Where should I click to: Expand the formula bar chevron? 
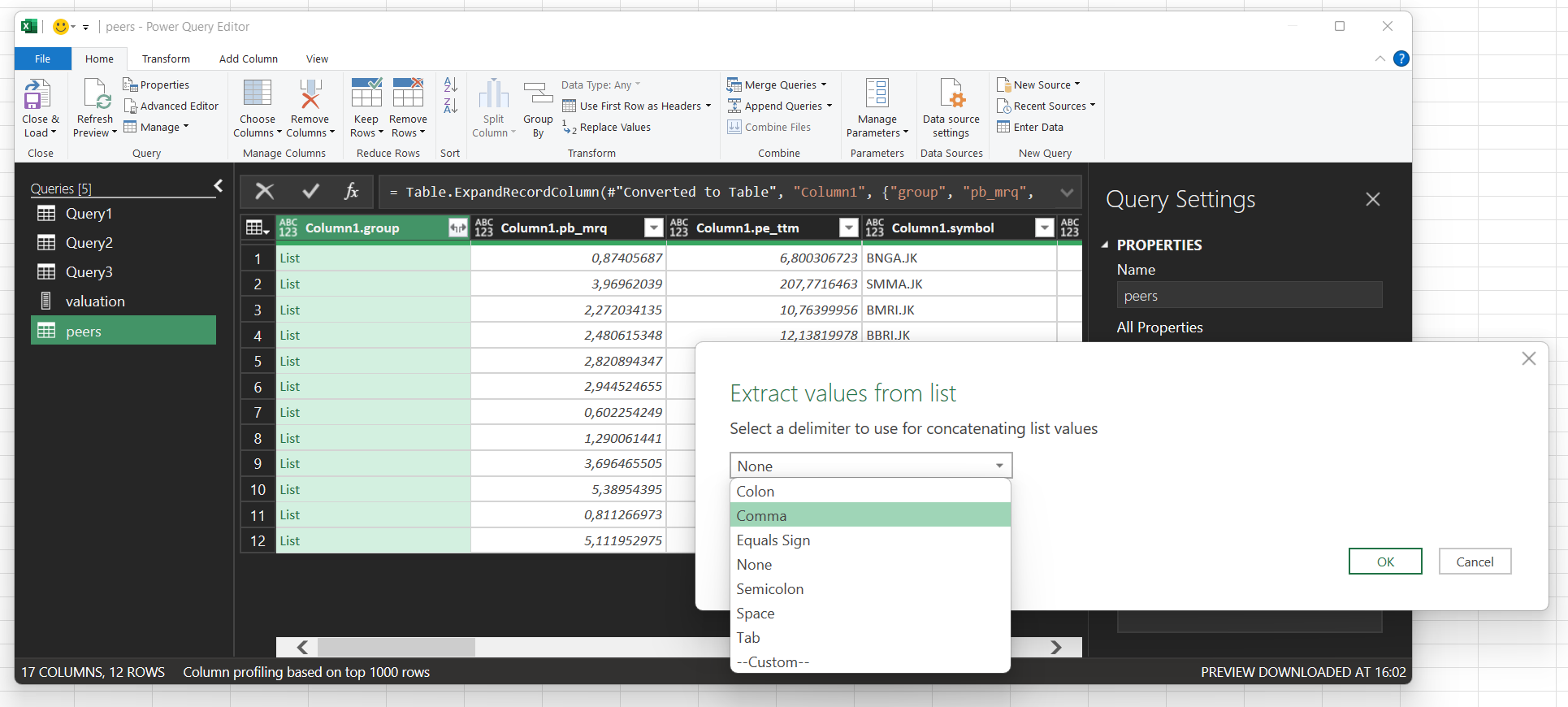point(1067,193)
